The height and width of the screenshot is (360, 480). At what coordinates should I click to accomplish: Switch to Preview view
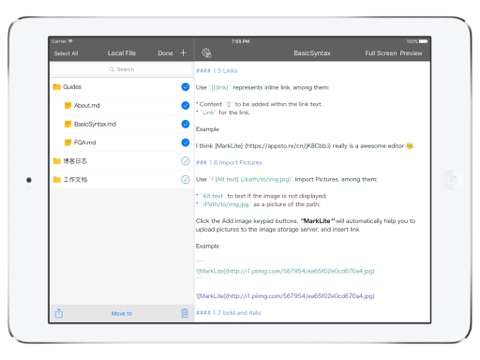[411, 53]
